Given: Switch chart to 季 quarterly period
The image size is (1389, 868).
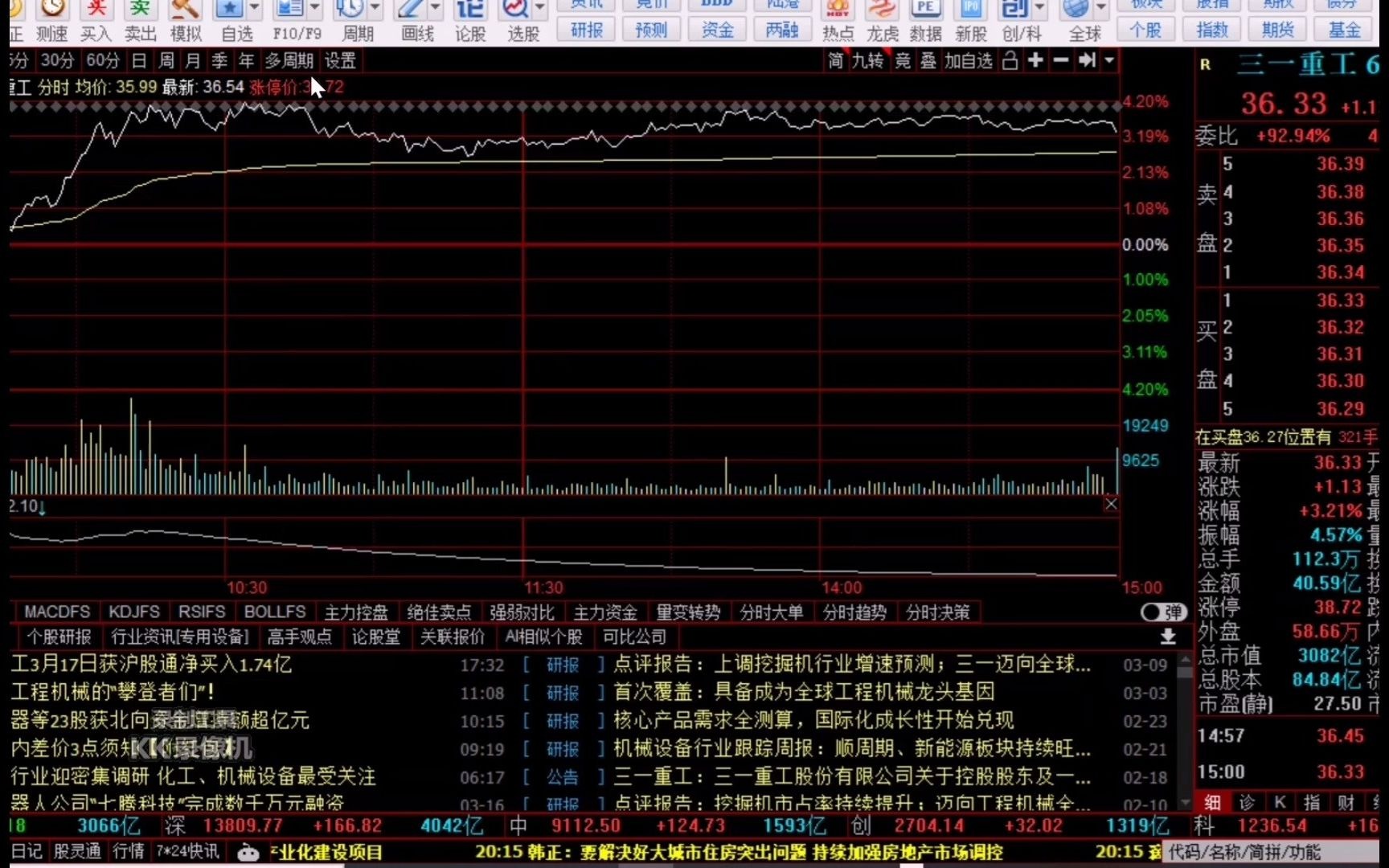Looking at the screenshot, I should tap(219, 60).
